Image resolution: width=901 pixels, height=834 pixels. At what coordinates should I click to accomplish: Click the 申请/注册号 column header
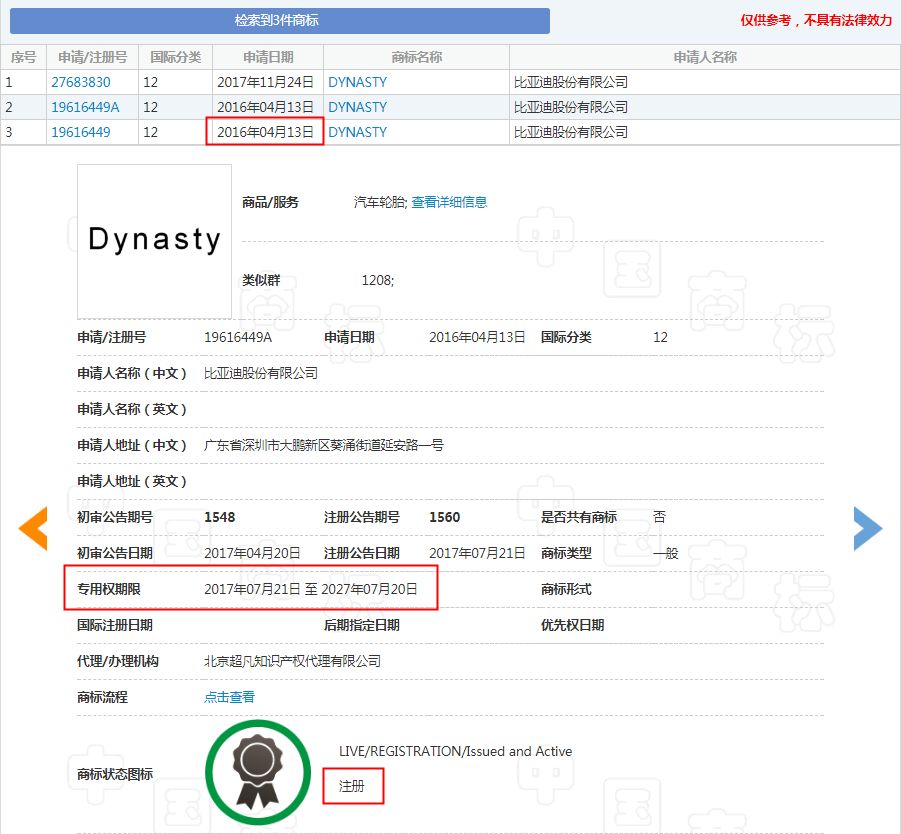(93, 57)
